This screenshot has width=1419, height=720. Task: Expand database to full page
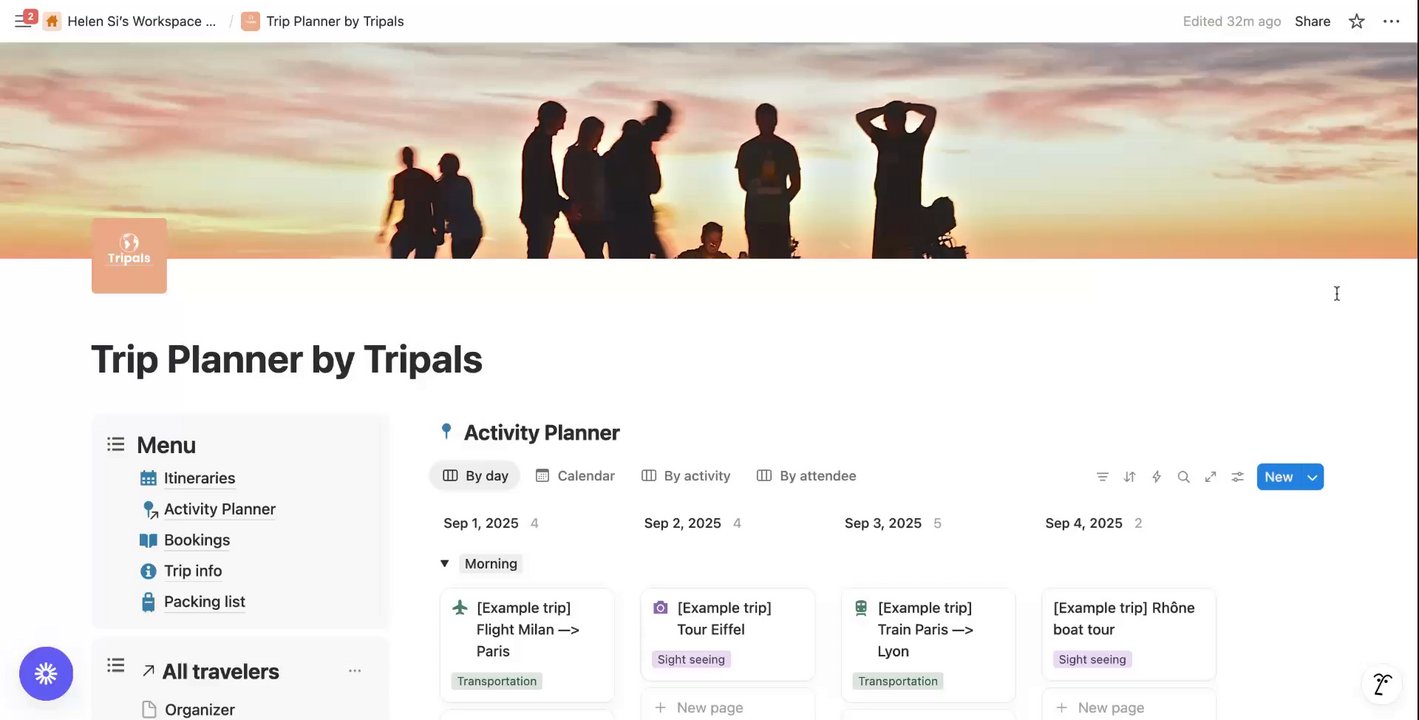point(1210,477)
